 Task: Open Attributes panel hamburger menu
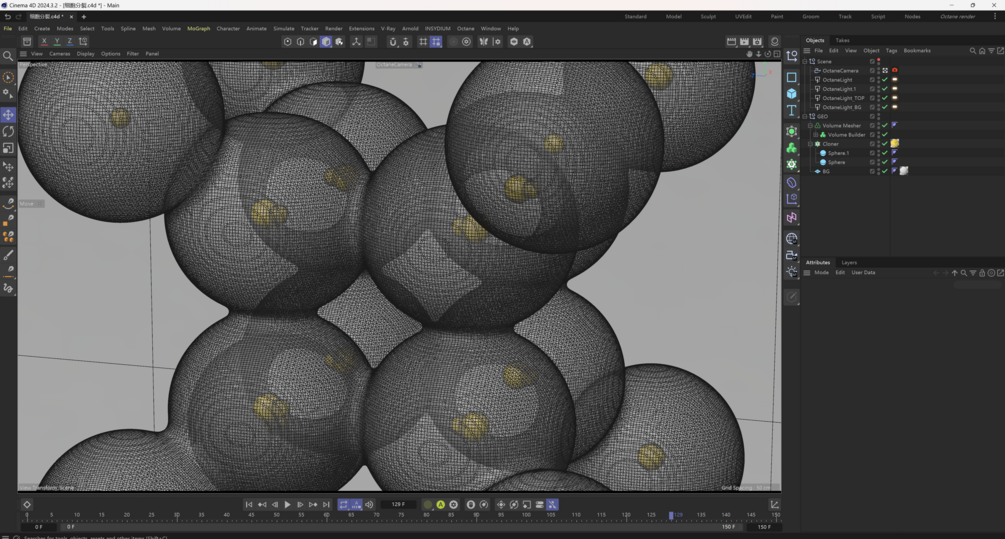[x=807, y=272]
